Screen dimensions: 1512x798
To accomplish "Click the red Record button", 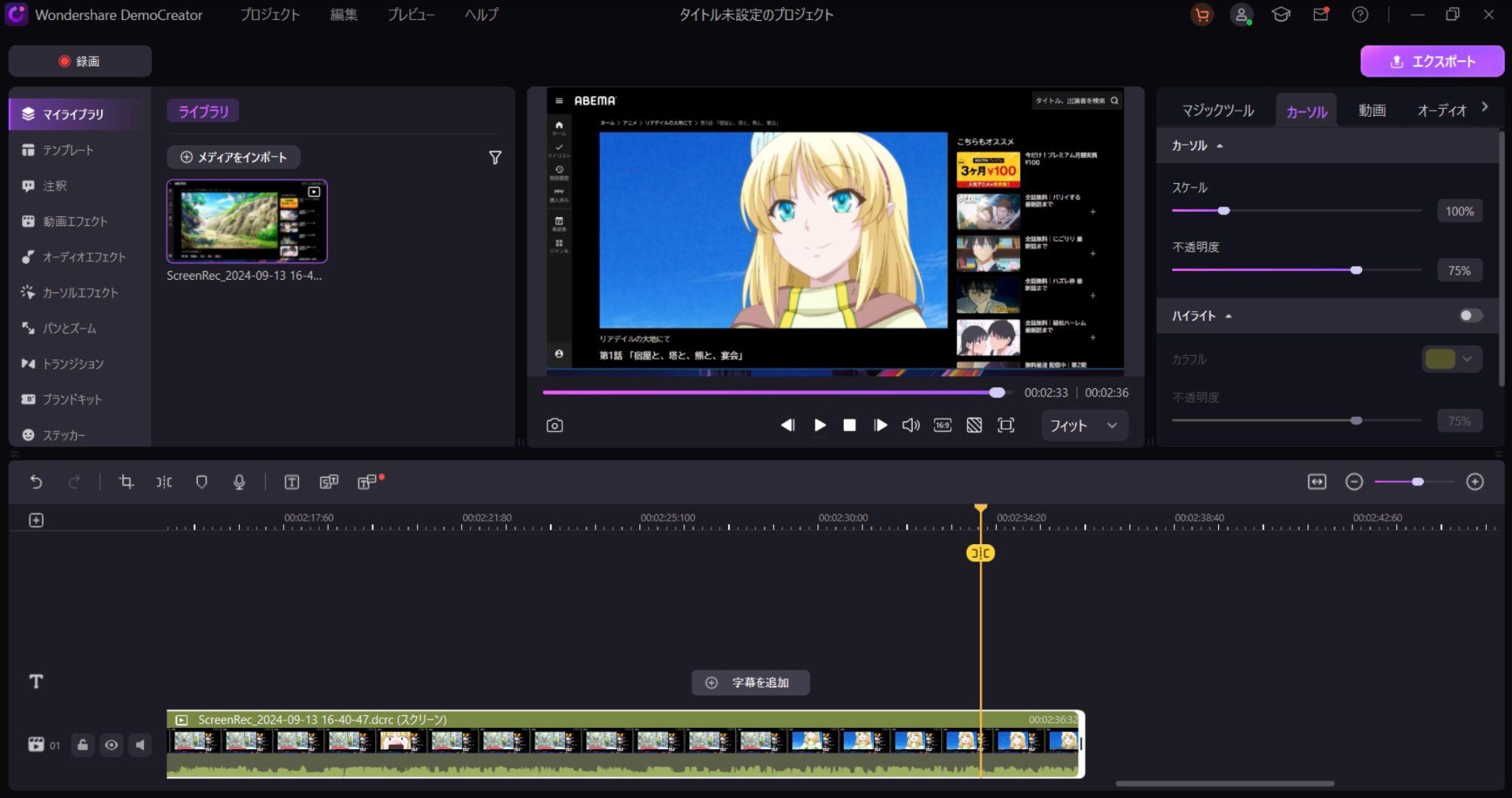I will click(x=80, y=61).
